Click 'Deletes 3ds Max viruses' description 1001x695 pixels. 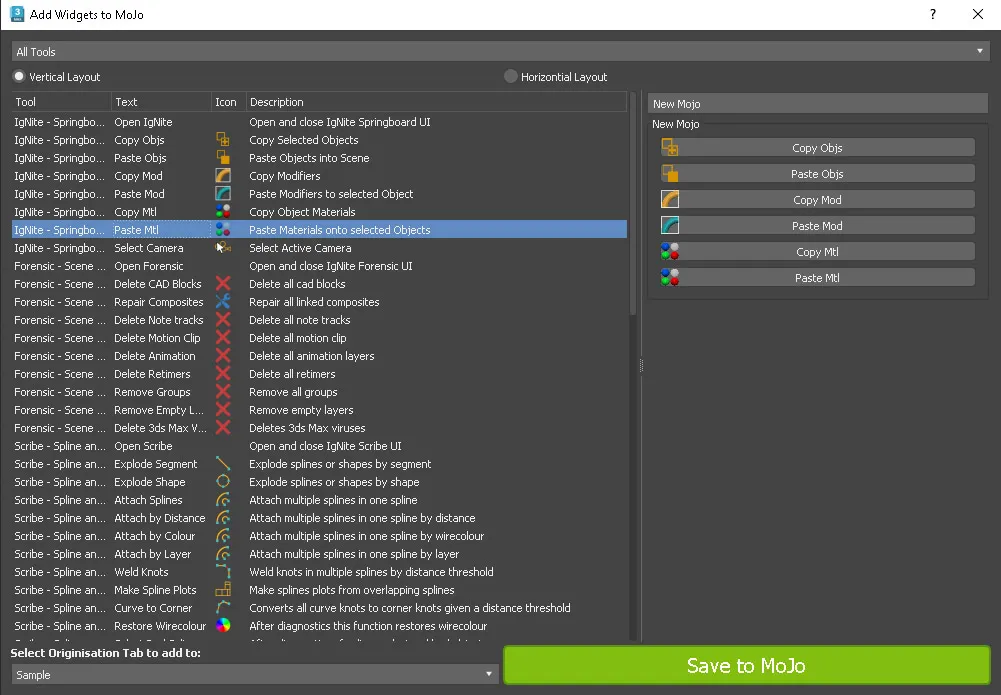[x=307, y=428]
